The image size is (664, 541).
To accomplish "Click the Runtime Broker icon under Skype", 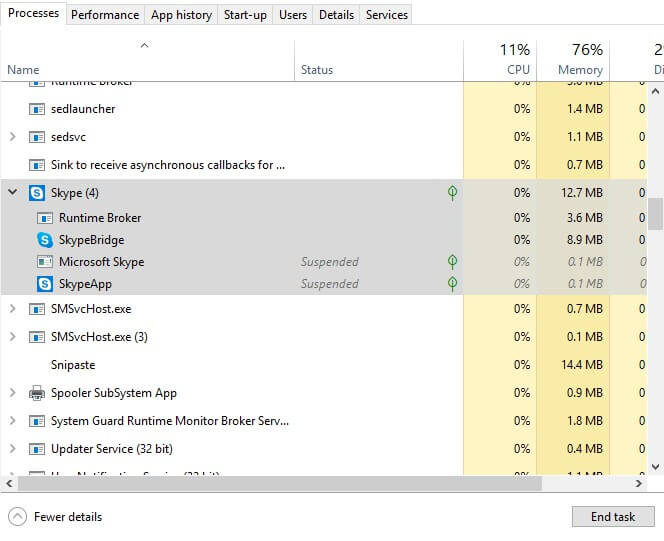I will click(x=45, y=218).
